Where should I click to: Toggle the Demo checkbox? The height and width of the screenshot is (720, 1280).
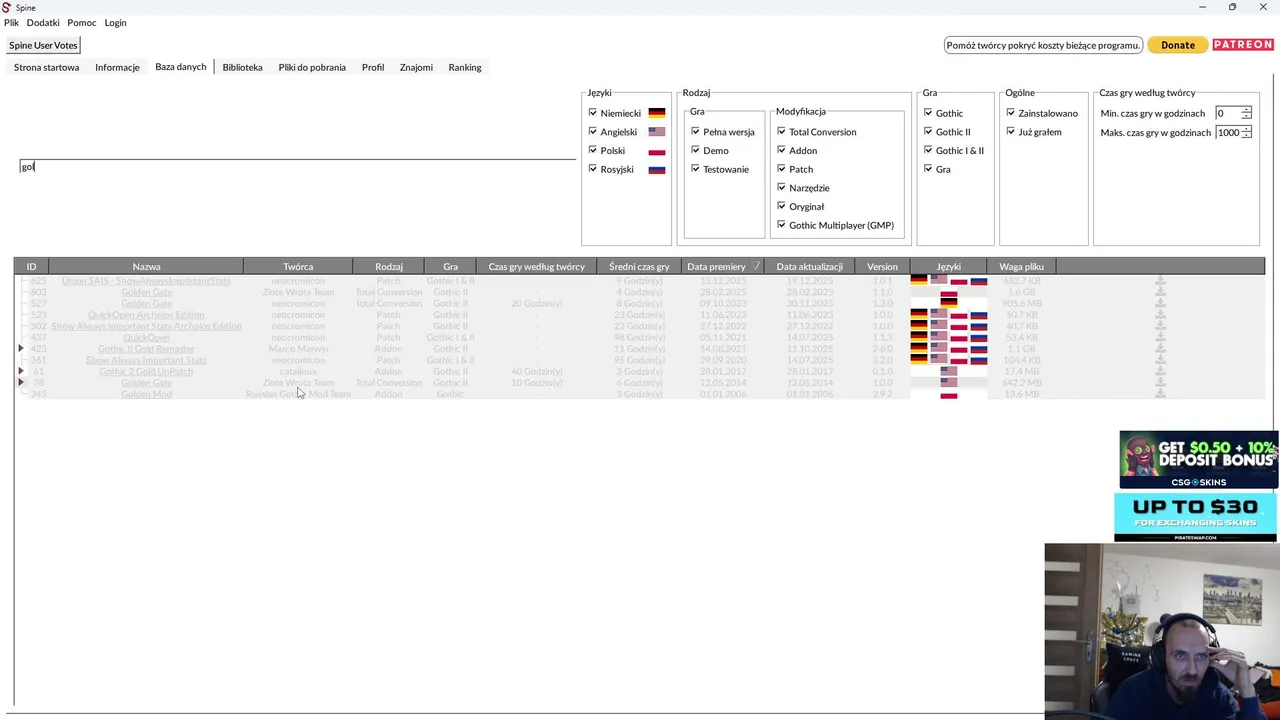(695, 150)
